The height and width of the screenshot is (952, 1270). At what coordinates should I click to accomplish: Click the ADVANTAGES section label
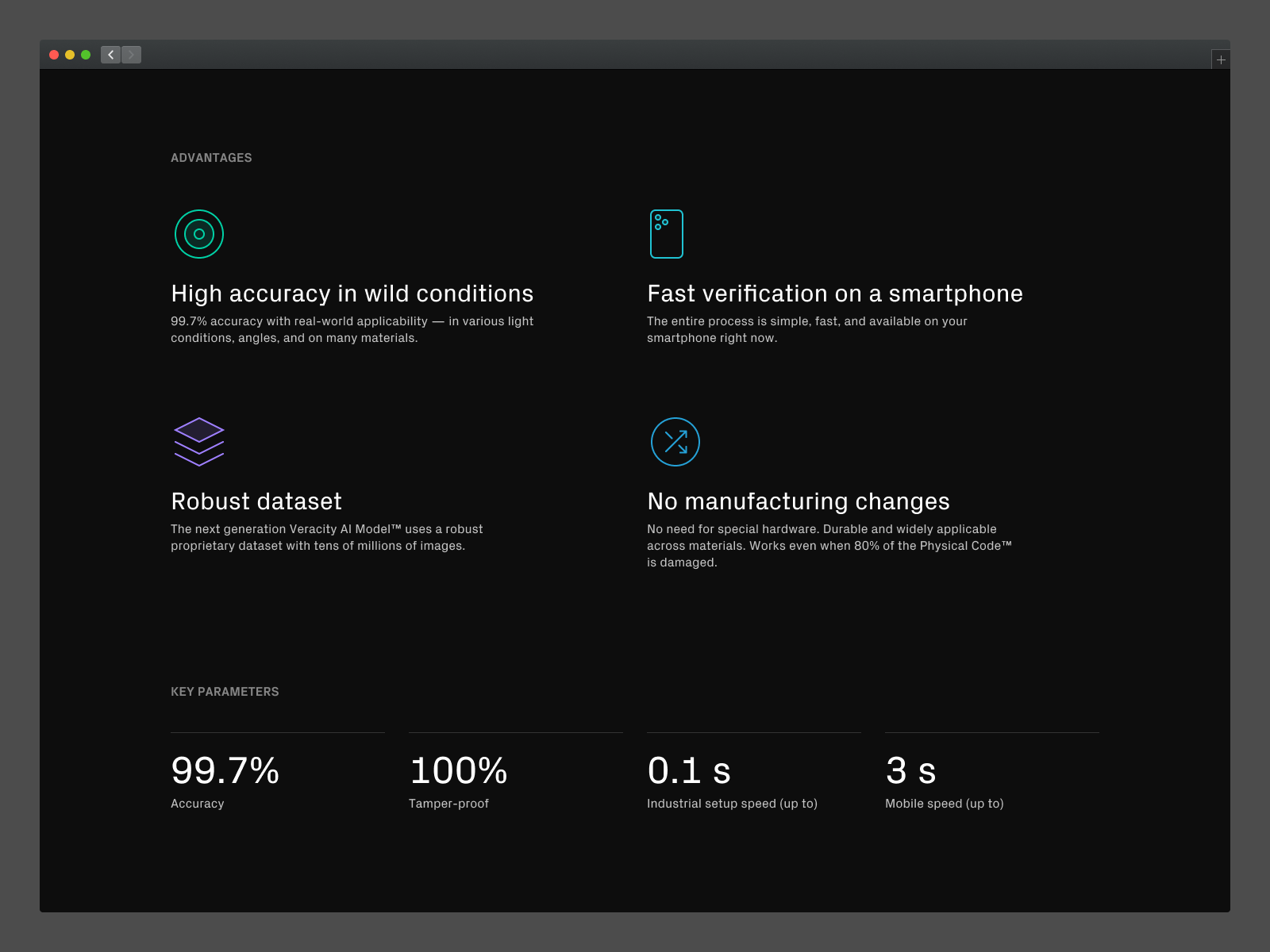(211, 157)
